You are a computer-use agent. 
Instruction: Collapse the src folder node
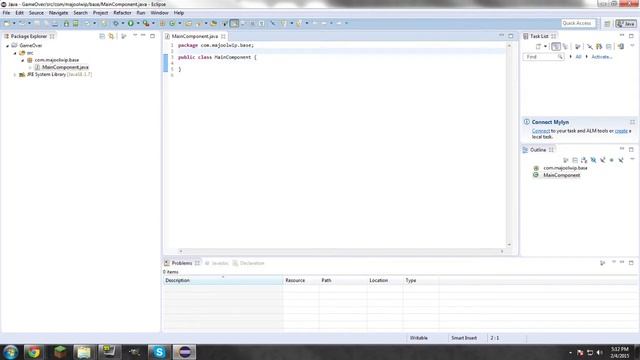(15, 53)
